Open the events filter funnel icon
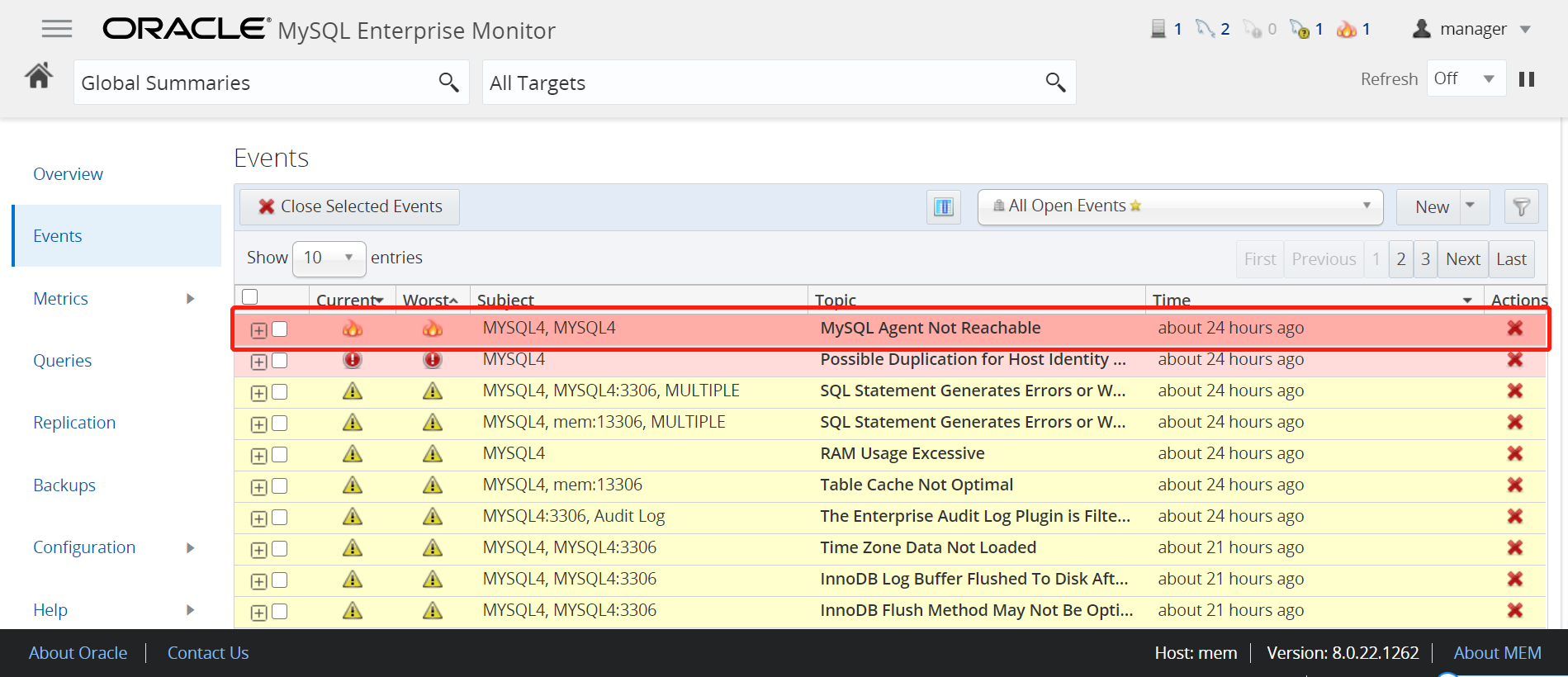 (1521, 206)
